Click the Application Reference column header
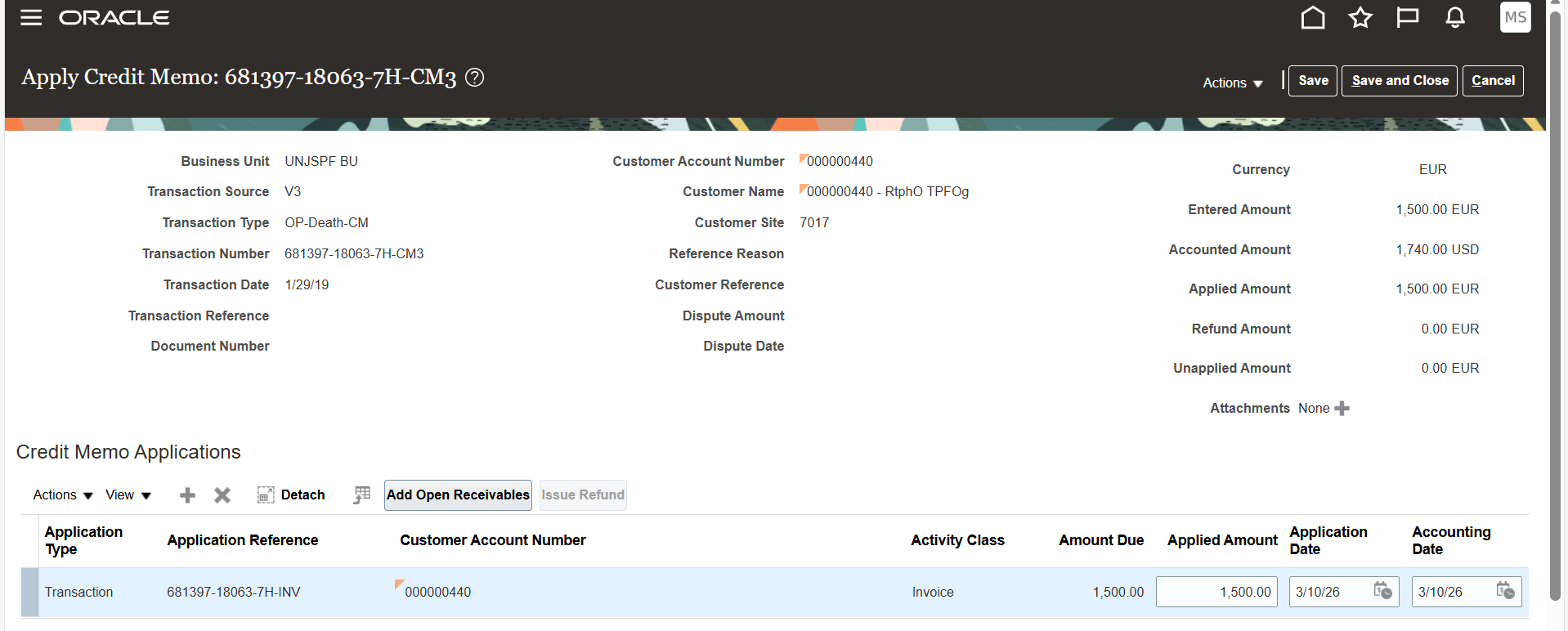Image resolution: width=1568 pixels, height=631 pixels. [243, 540]
